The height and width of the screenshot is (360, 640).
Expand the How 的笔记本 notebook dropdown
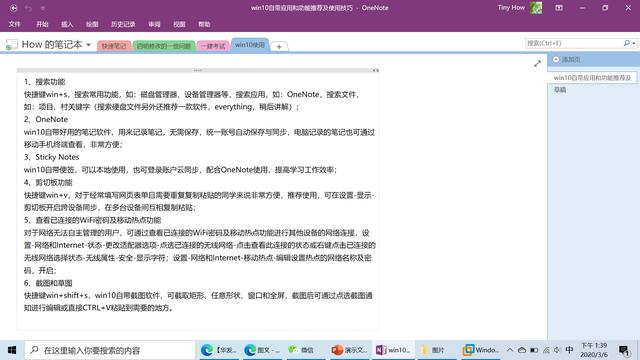(88, 44)
